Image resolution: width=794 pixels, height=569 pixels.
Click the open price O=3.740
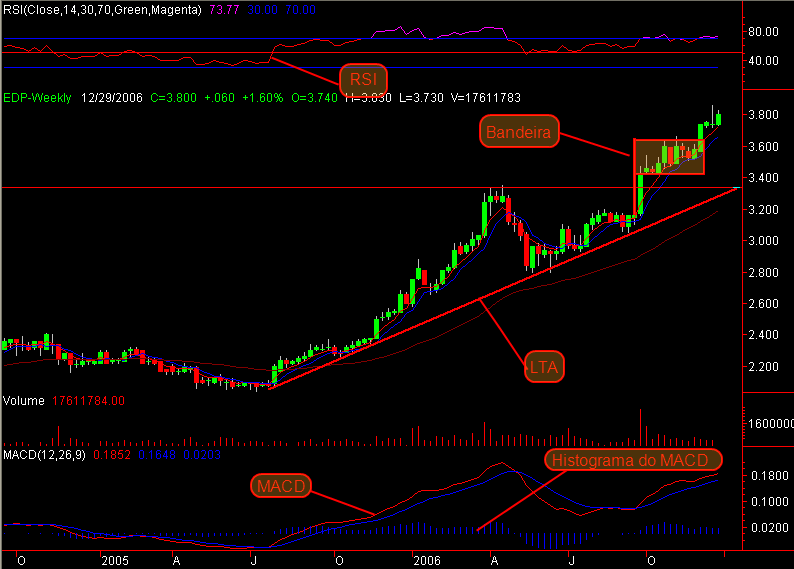[314, 98]
